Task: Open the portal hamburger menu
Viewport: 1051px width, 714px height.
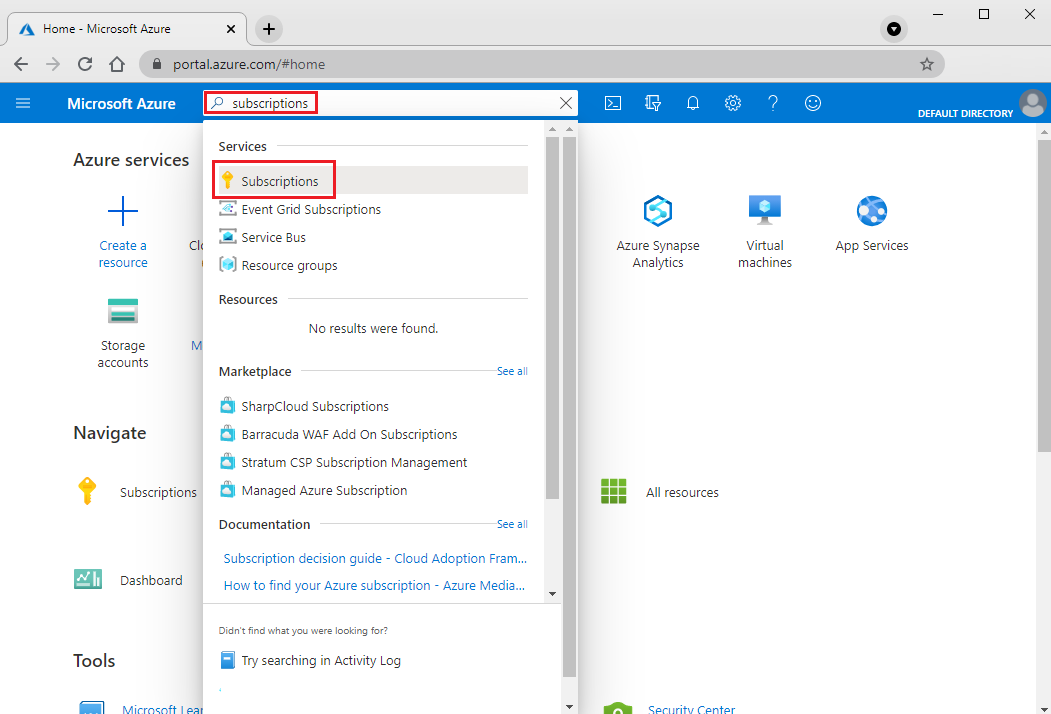Action: click(23, 103)
